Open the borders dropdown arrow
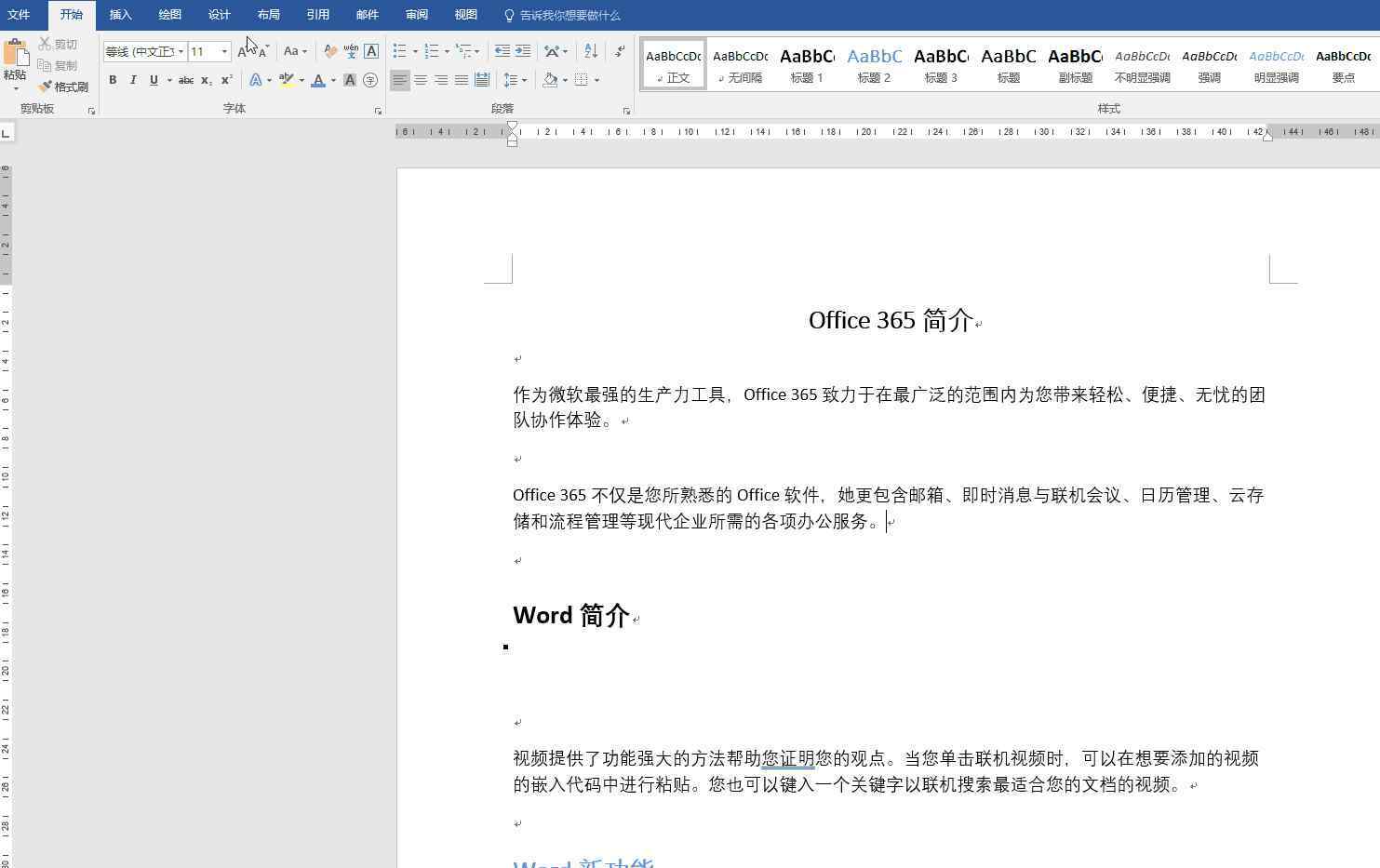Image resolution: width=1380 pixels, height=868 pixels. tap(596, 80)
